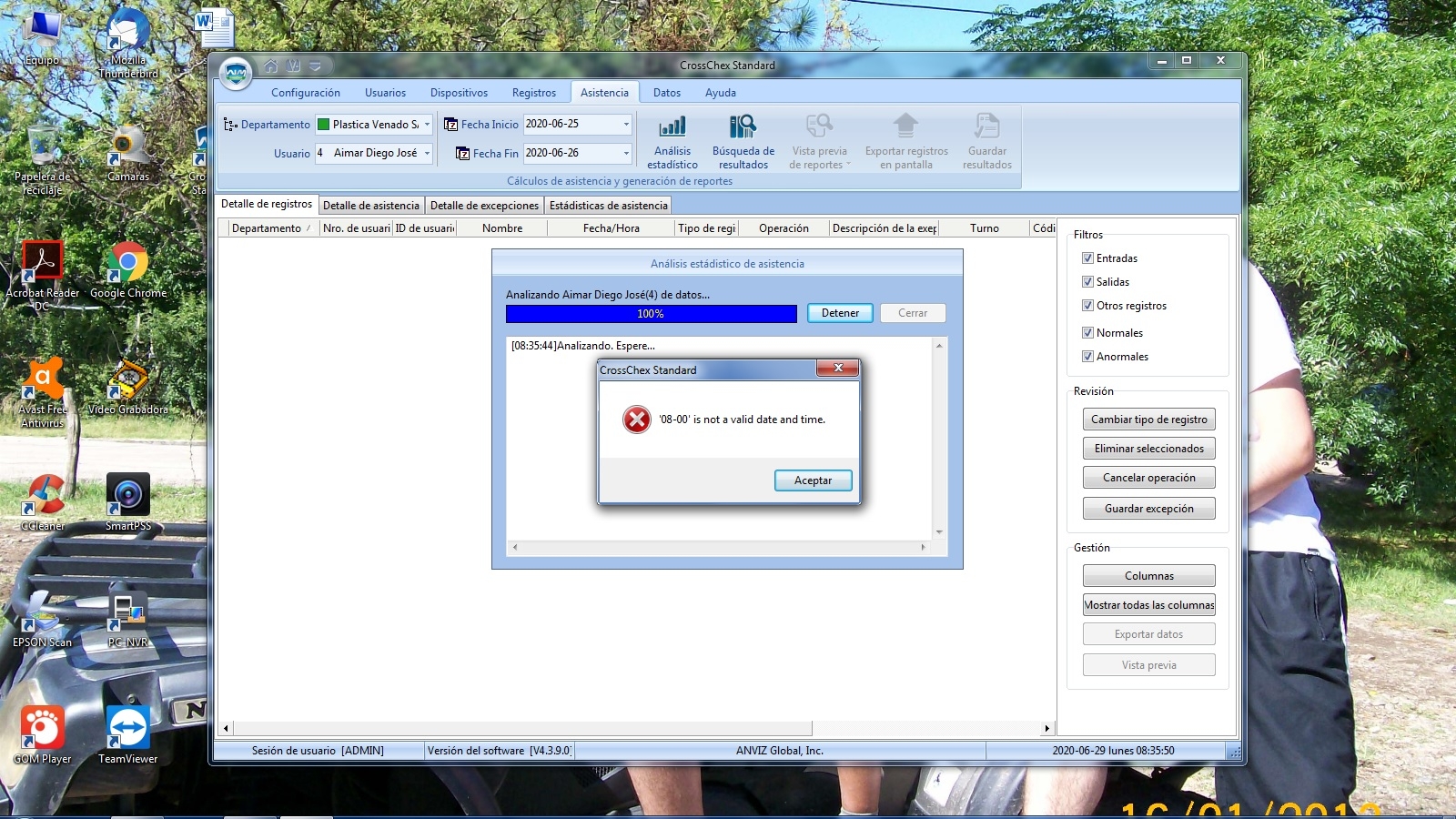Open SmartPSS desktop shortcut
Viewport: 1456px width, 819px height.
tap(128, 502)
